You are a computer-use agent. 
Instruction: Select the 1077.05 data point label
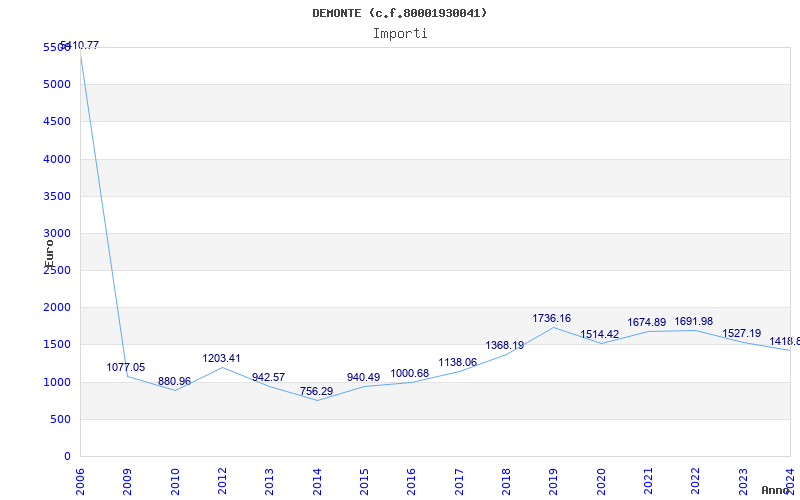[x=126, y=367]
